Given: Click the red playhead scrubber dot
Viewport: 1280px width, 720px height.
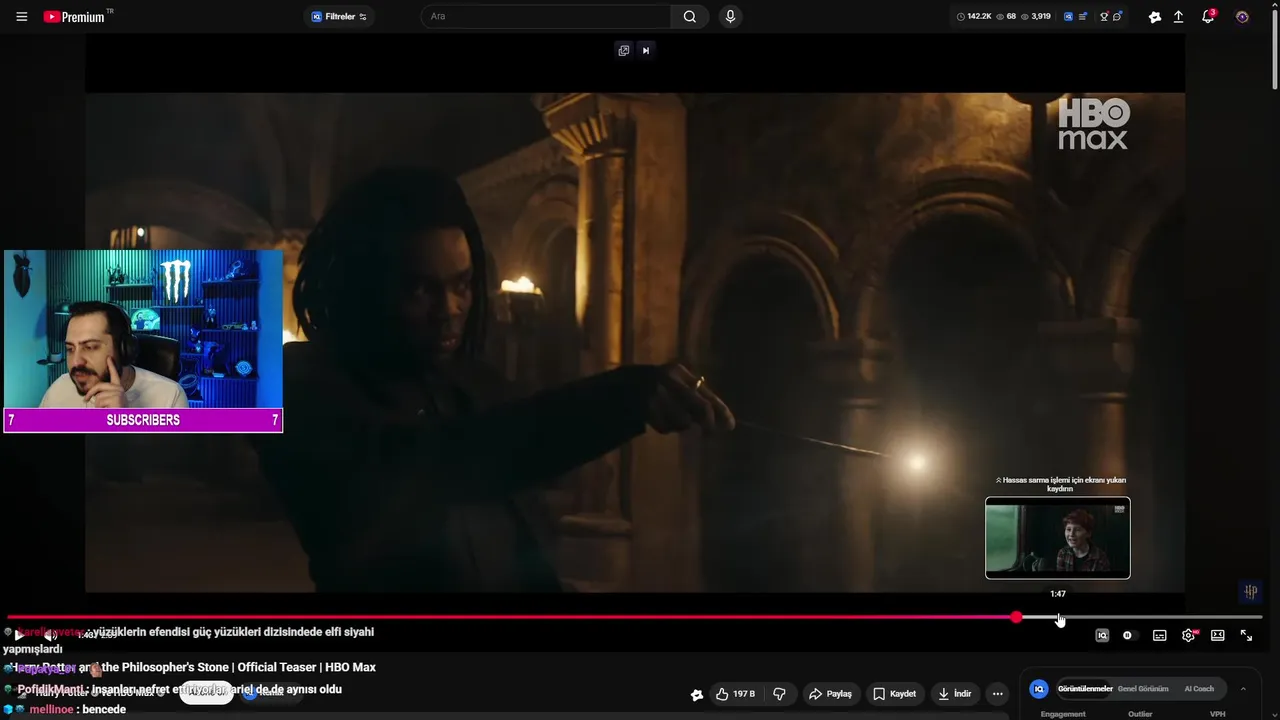Looking at the screenshot, I should pyautogui.click(x=1016, y=617).
